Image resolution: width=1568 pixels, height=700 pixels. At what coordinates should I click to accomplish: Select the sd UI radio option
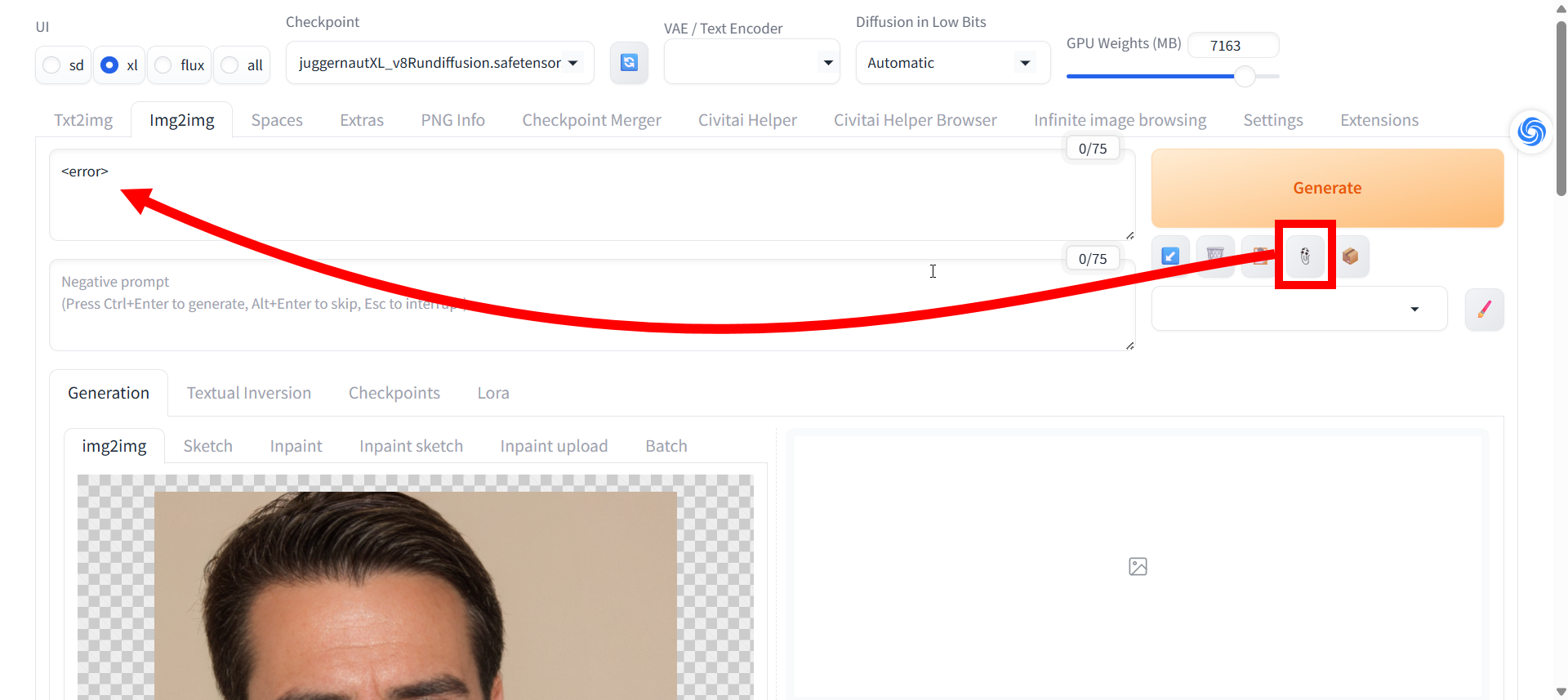pos(52,65)
